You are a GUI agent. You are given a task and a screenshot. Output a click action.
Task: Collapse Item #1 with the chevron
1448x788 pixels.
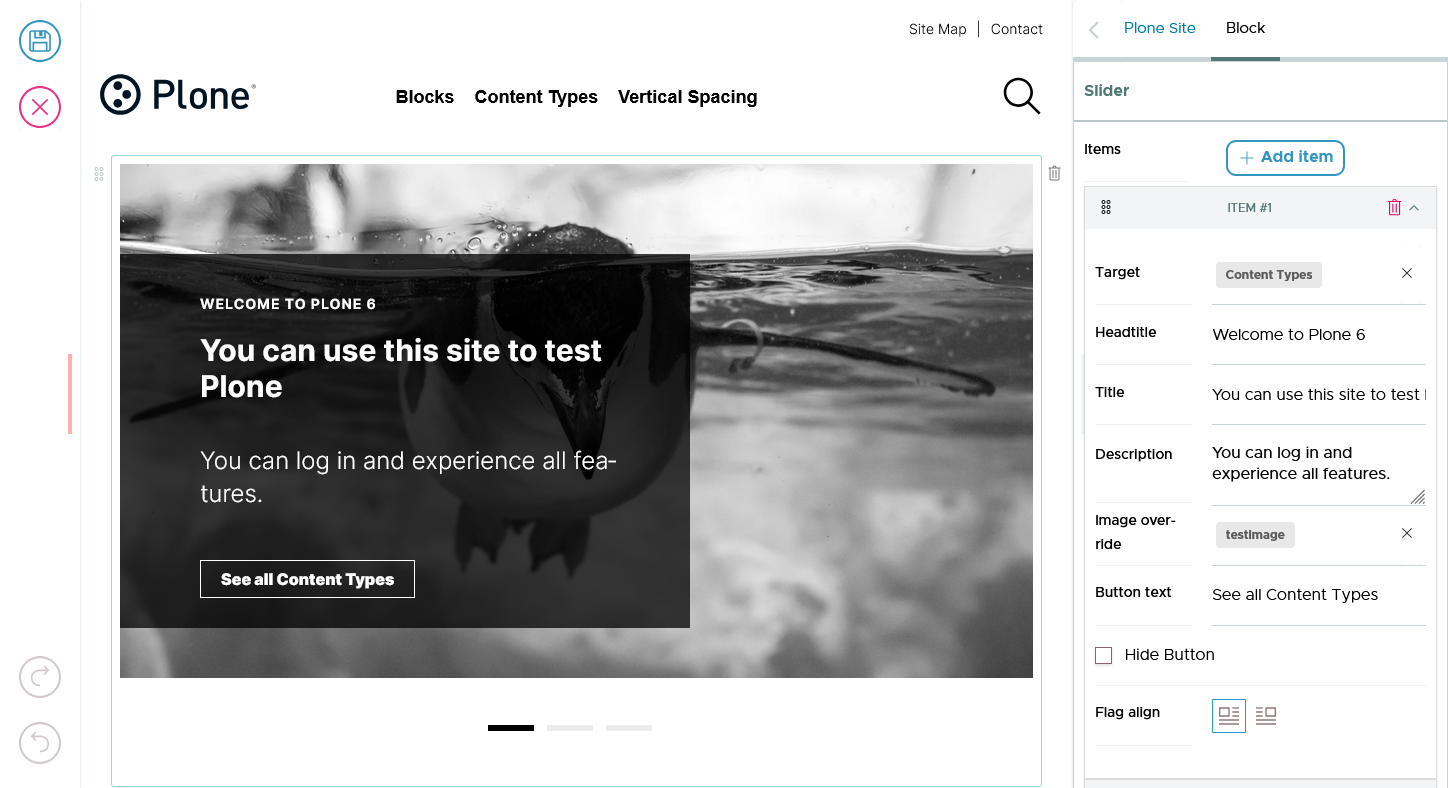point(1414,208)
